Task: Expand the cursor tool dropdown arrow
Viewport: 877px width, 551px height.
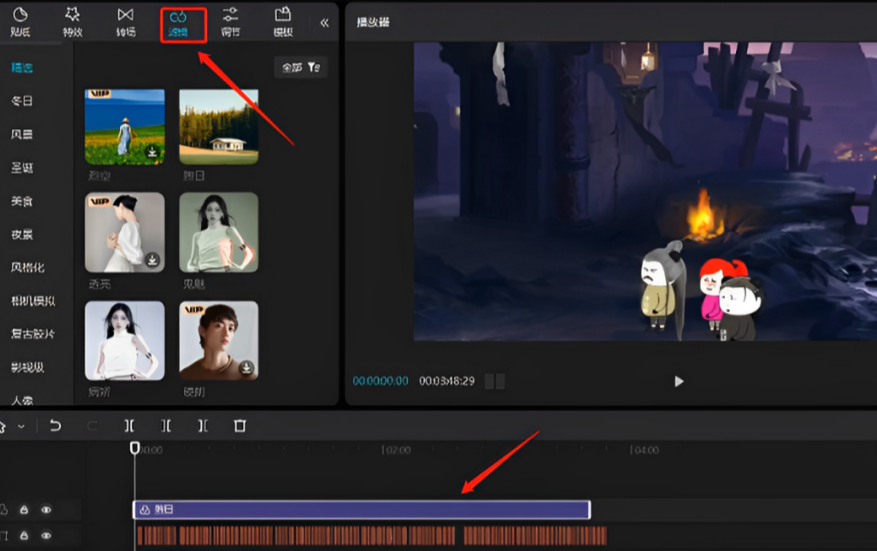Action: (21, 426)
